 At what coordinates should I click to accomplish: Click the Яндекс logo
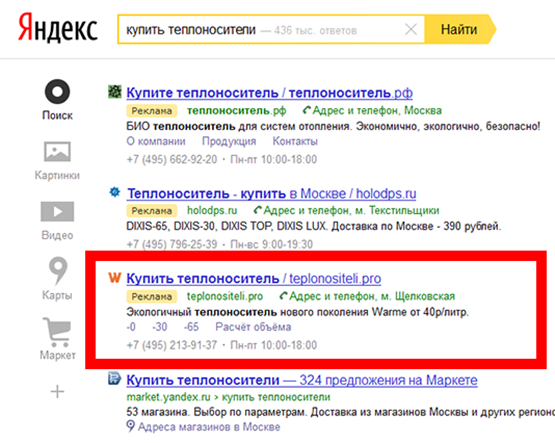click(58, 27)
